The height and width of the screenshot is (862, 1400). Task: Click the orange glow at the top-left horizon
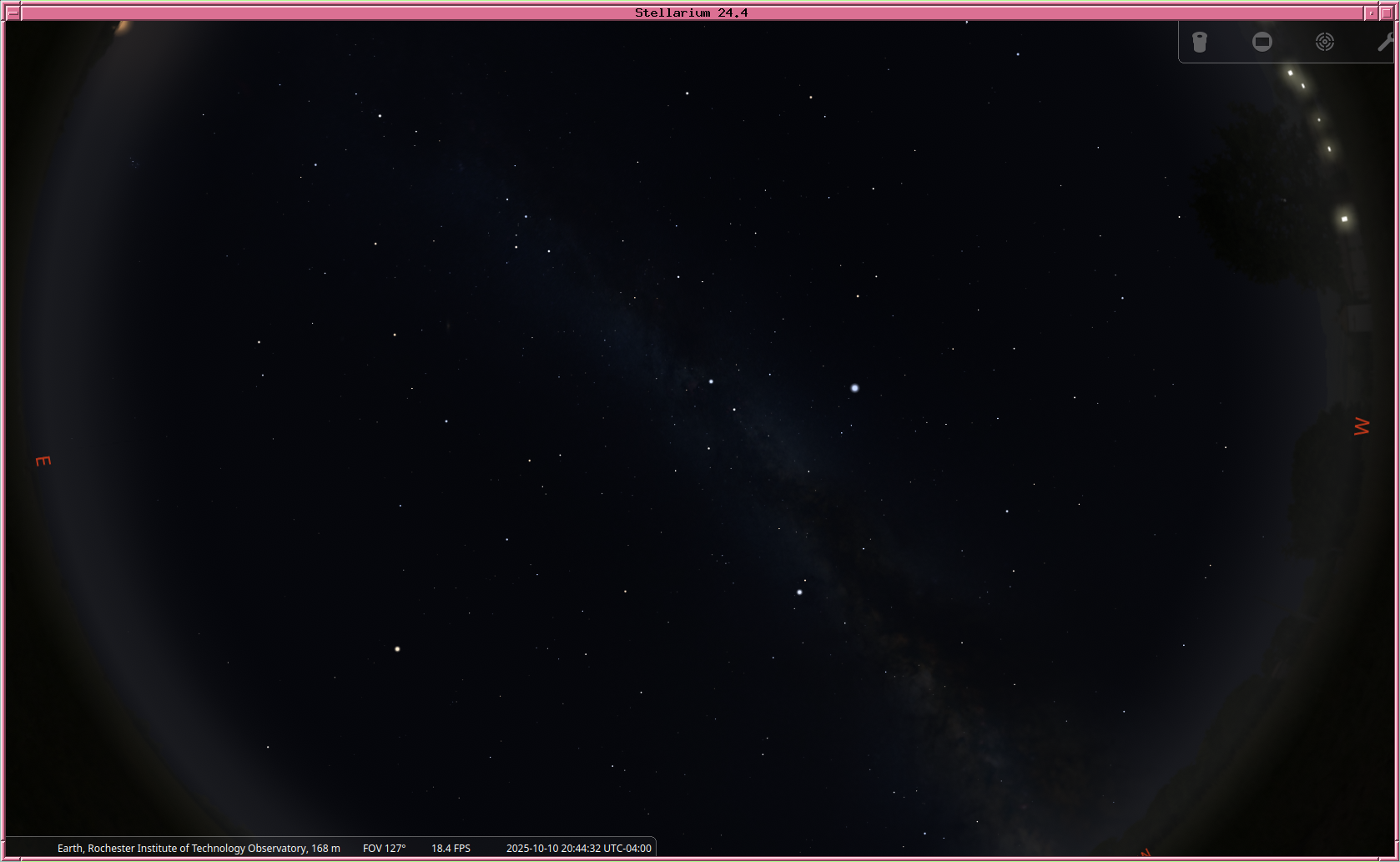pos(123,27)
